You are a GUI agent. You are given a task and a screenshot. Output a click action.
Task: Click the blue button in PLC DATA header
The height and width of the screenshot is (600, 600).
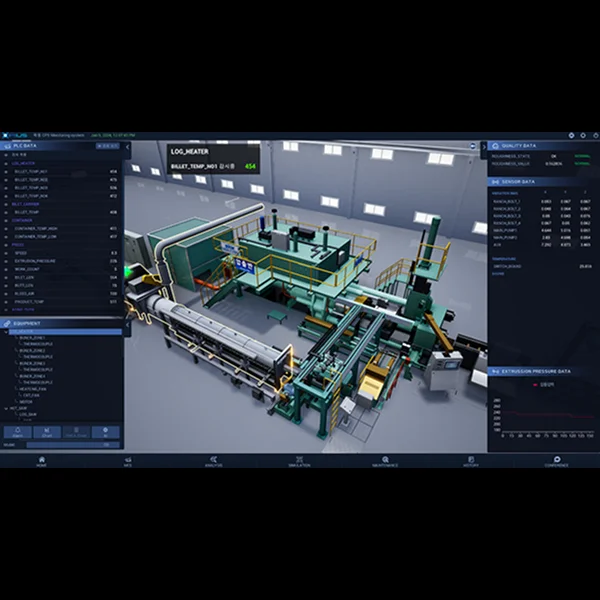107,146
